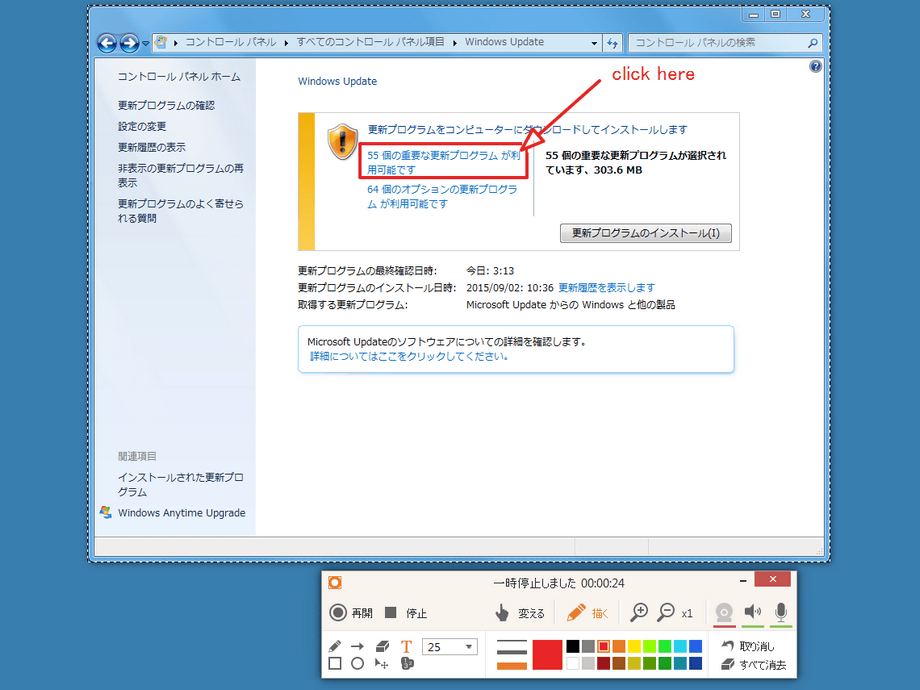Select the medium line thickness
The height and width of the screenshot is (690, 920).
[512, 652]
